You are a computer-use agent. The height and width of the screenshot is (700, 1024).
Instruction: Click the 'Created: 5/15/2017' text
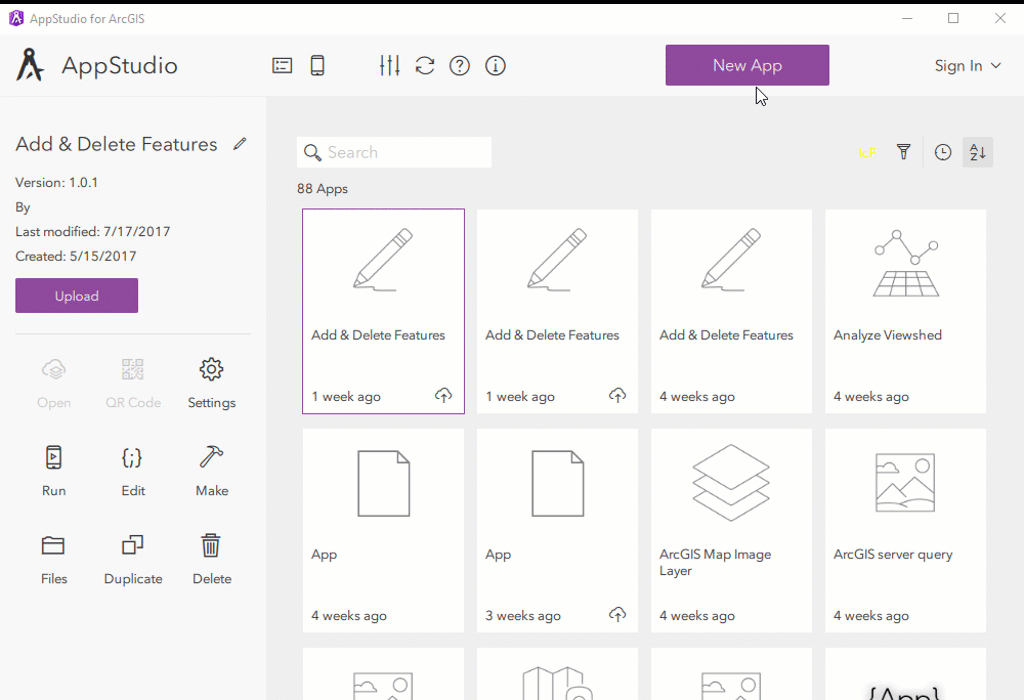[x=76, y=256]
